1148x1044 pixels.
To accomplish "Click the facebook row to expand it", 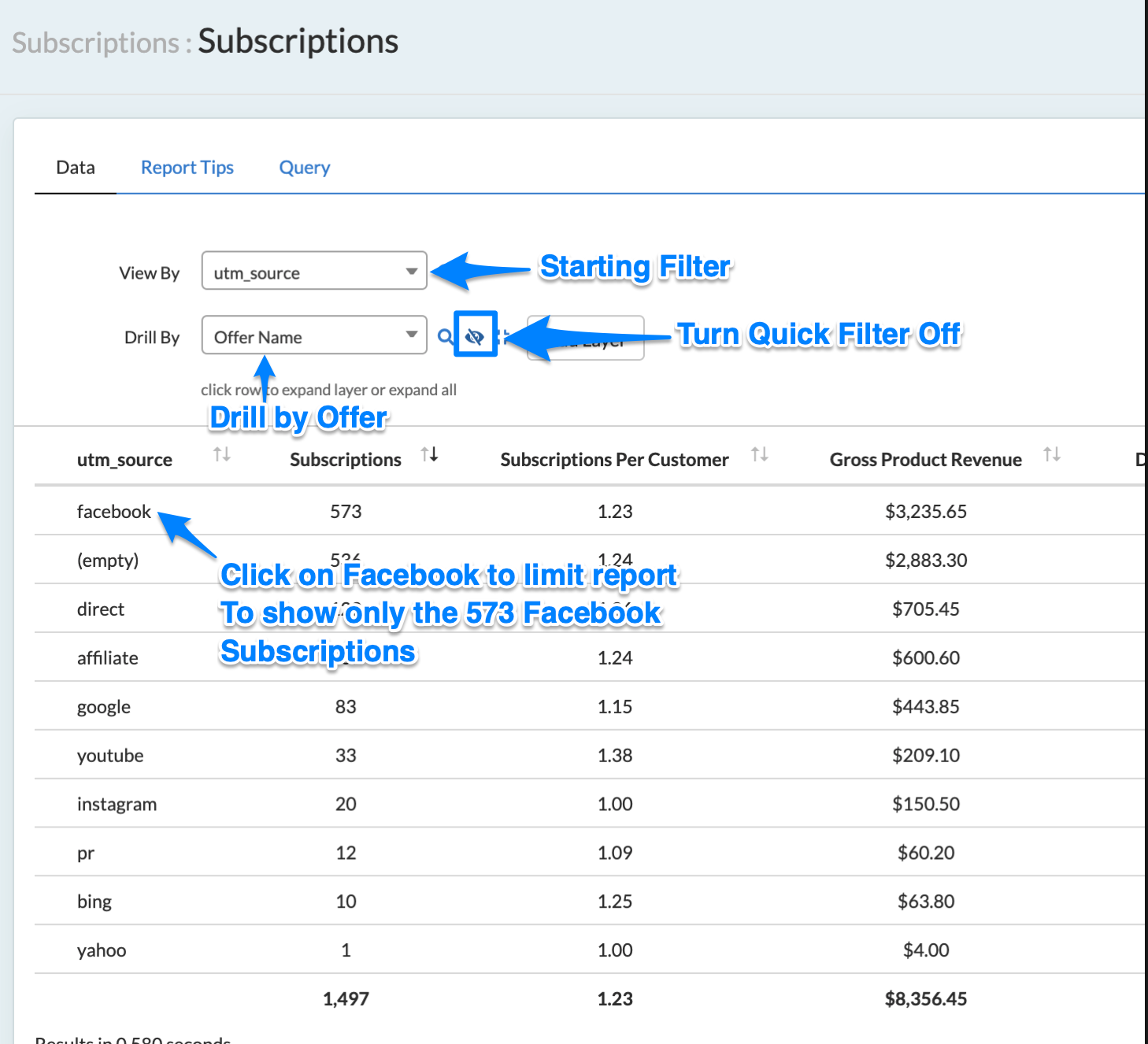I will point(113,512).
